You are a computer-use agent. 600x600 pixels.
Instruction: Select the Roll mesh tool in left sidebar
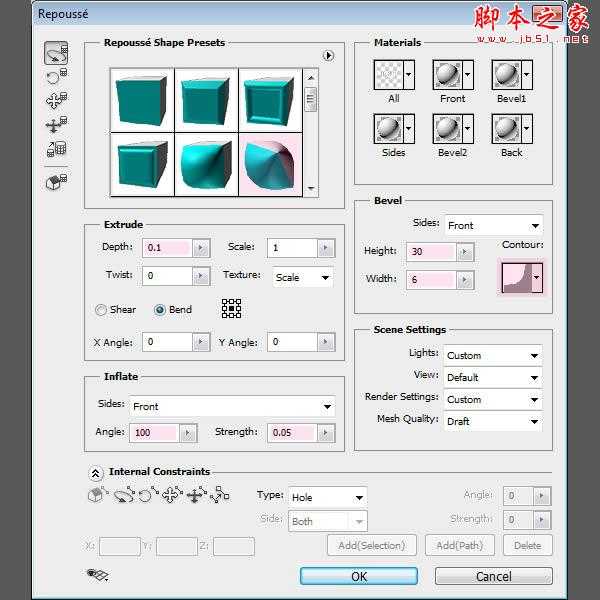pyautogui.click(x=56, y=77)
